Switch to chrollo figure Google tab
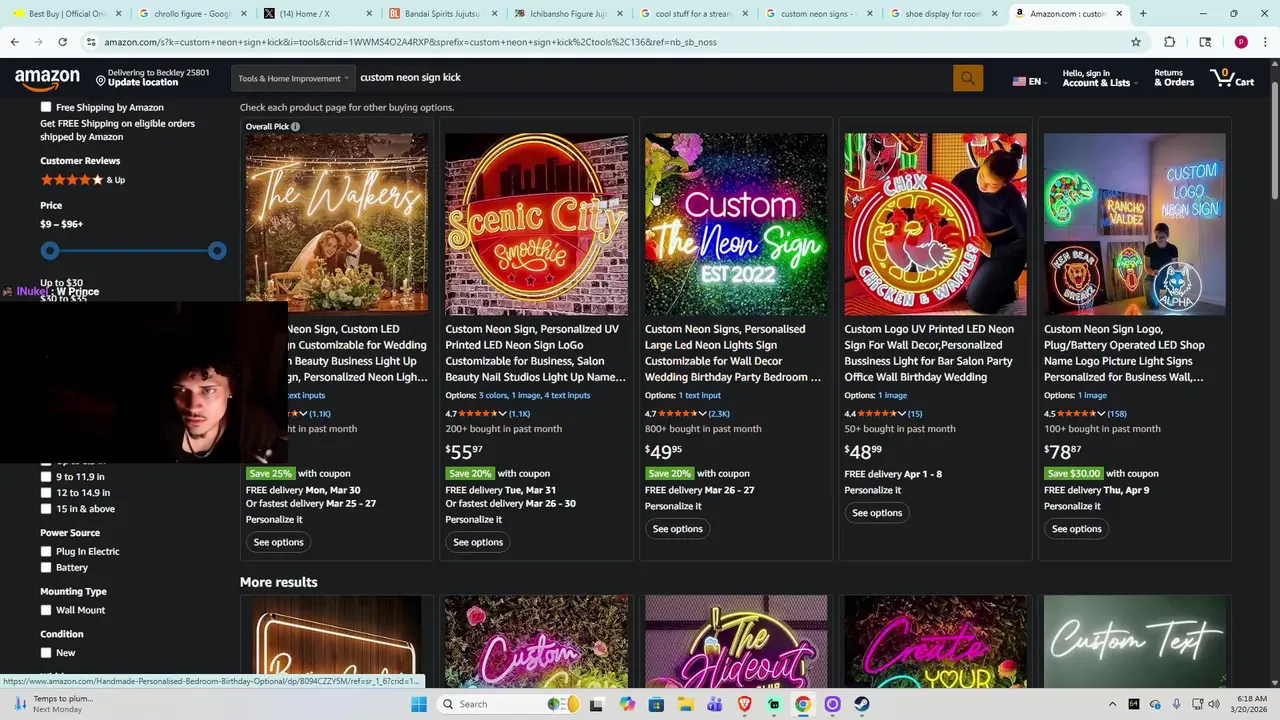This screenshot has height=720, width=1280. tap(190, 14)
